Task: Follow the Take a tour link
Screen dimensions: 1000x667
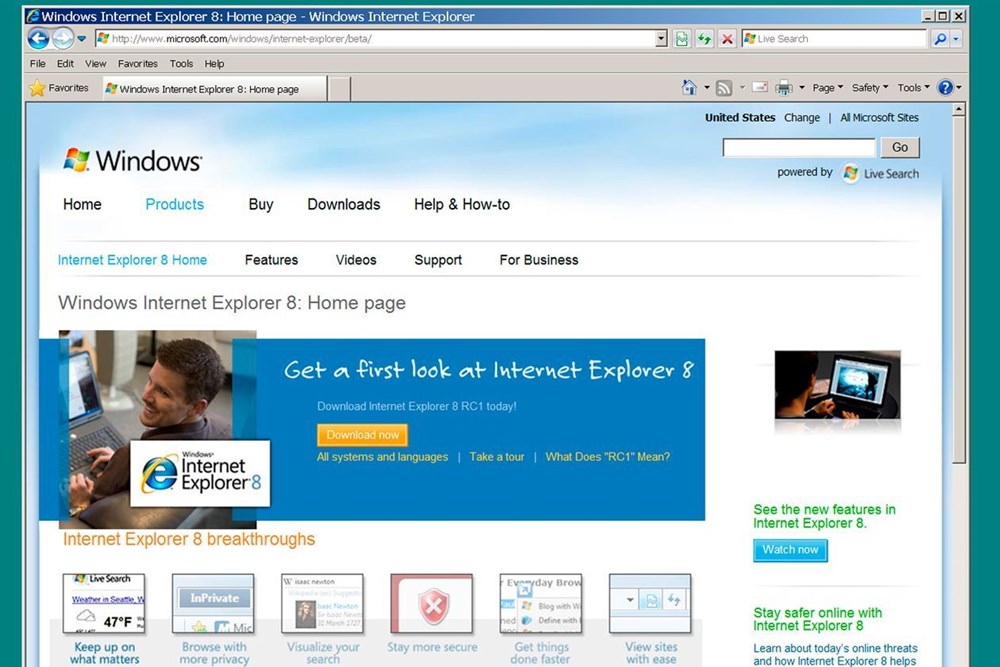Action: pos(497,457)
